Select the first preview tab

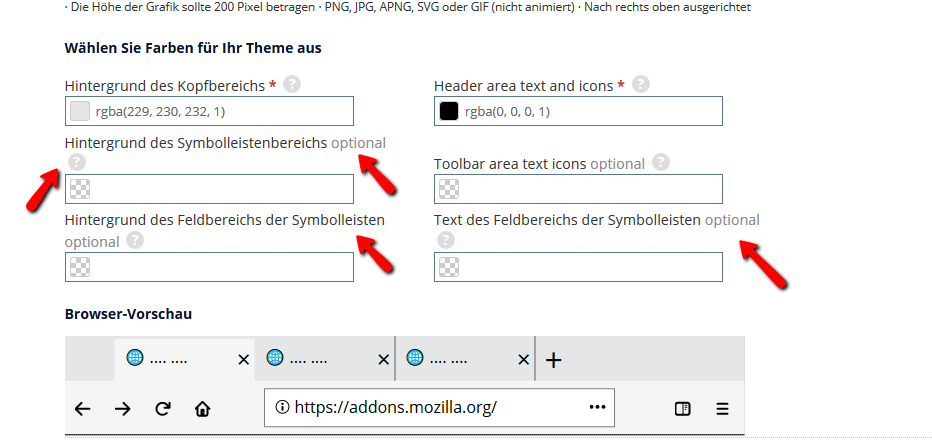point(184,359)
